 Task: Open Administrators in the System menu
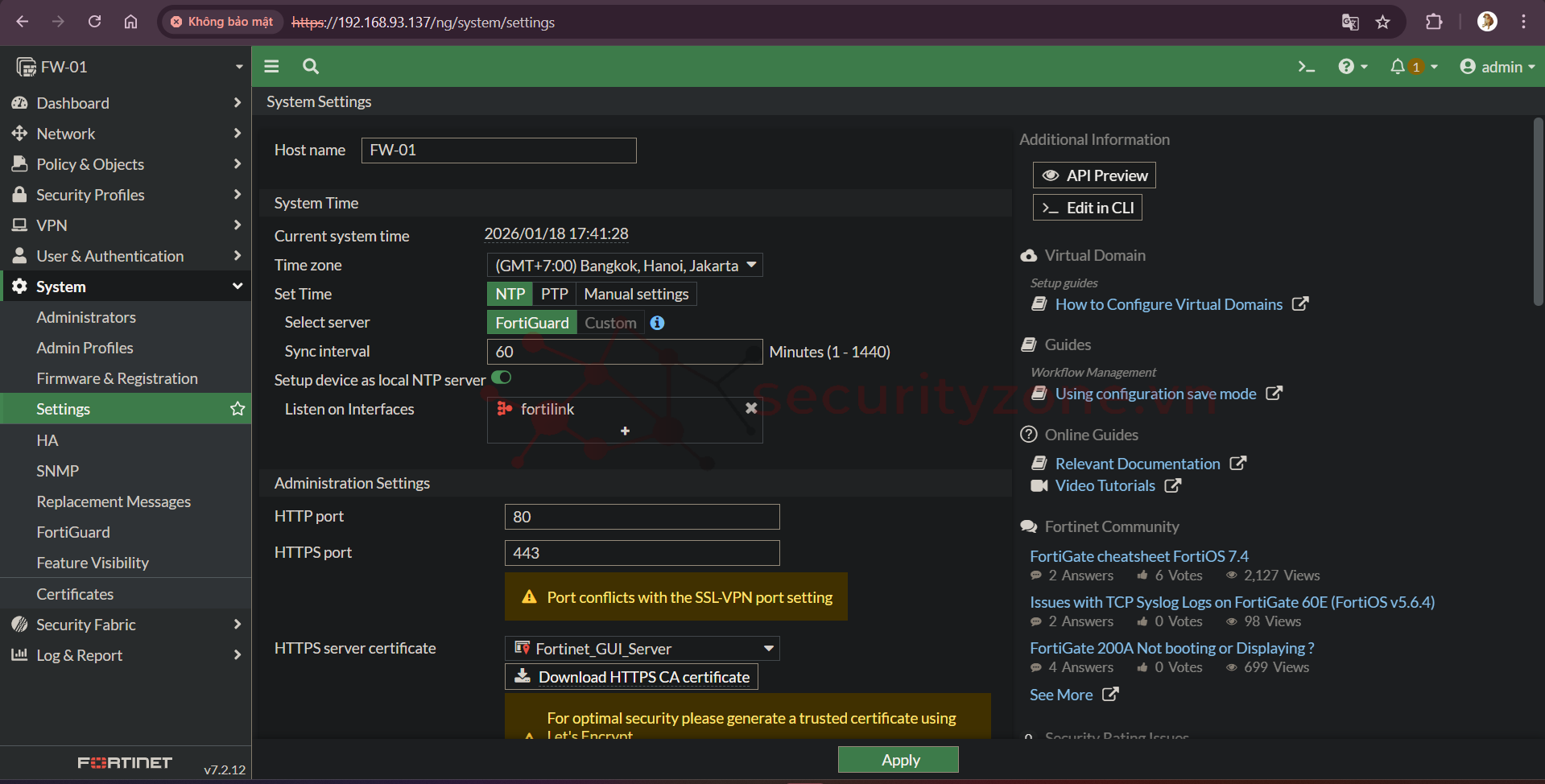86,317
